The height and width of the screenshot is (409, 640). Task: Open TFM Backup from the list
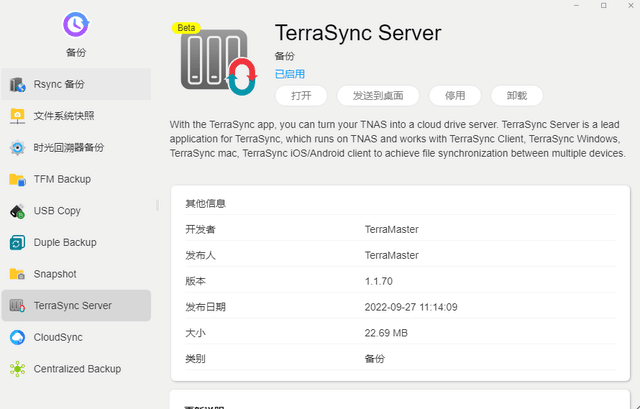tap(76, 180)
